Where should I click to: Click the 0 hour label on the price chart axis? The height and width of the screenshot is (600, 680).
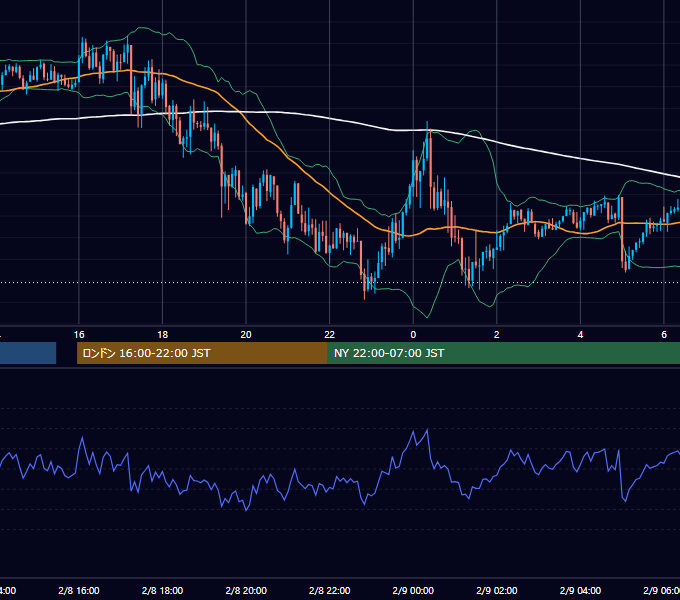[413, 335]
